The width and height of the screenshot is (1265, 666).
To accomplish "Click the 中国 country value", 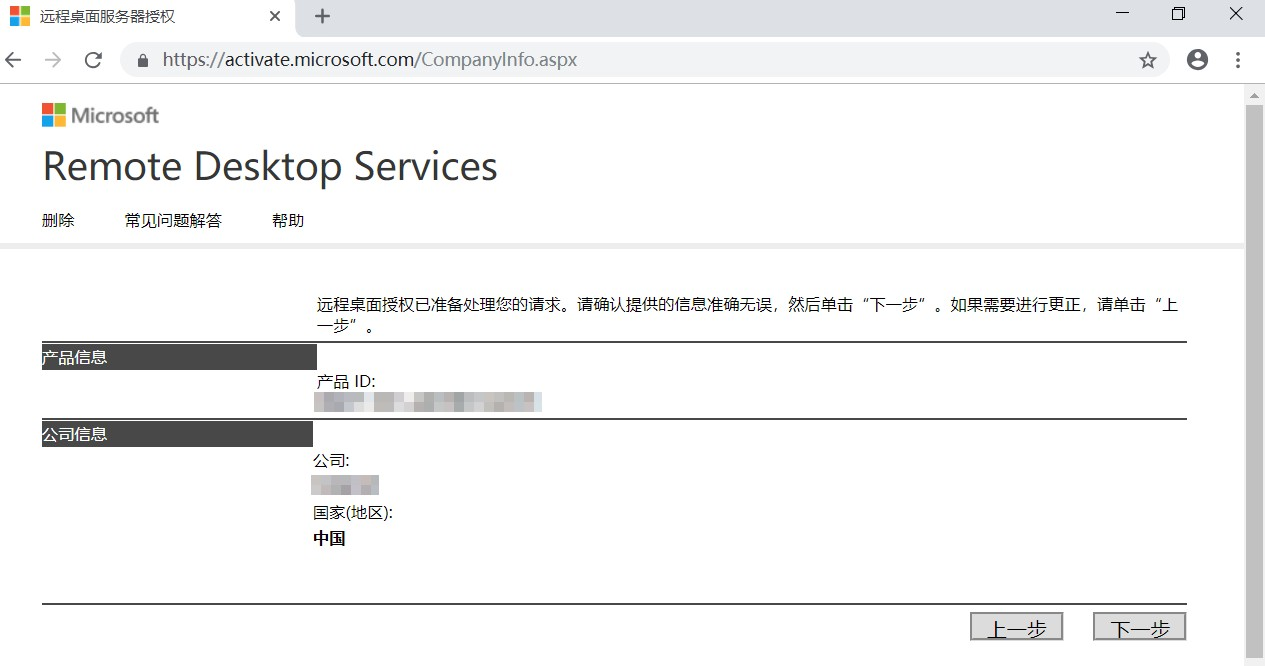I will [329, 538].
